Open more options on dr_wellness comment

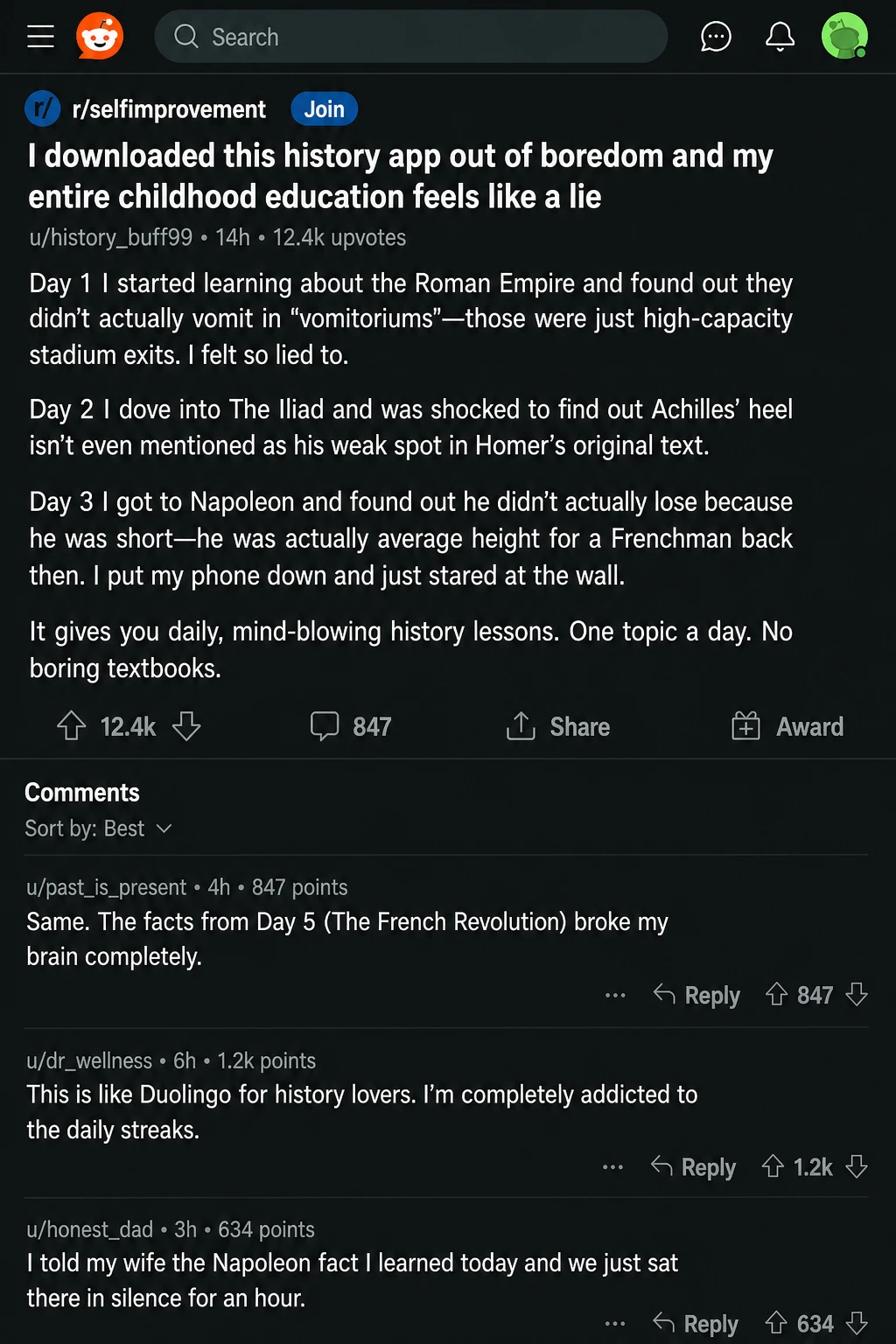point(613,1167)
